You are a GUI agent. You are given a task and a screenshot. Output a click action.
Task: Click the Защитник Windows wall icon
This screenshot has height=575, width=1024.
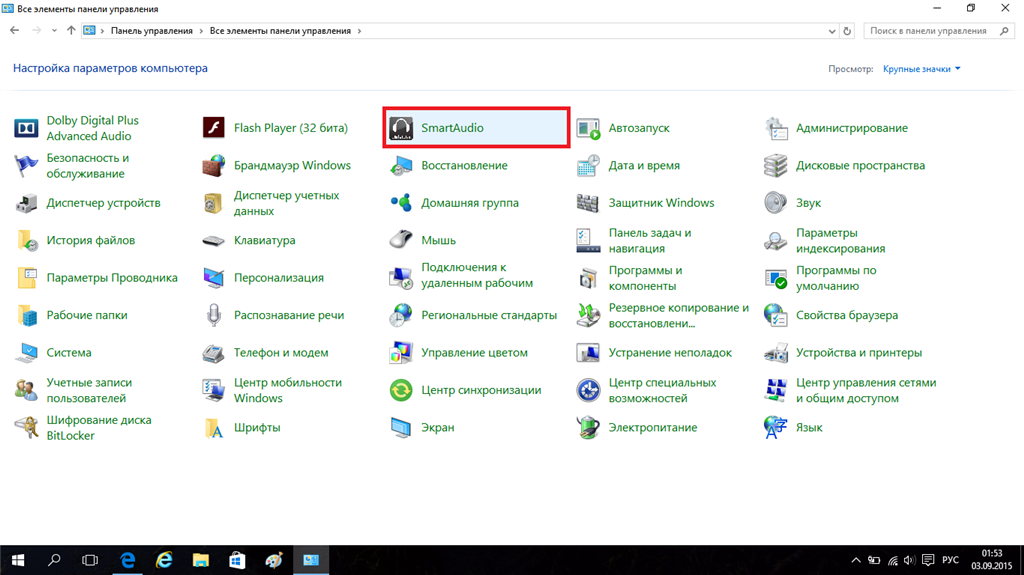pyautogui.click(x=588, y=203)
